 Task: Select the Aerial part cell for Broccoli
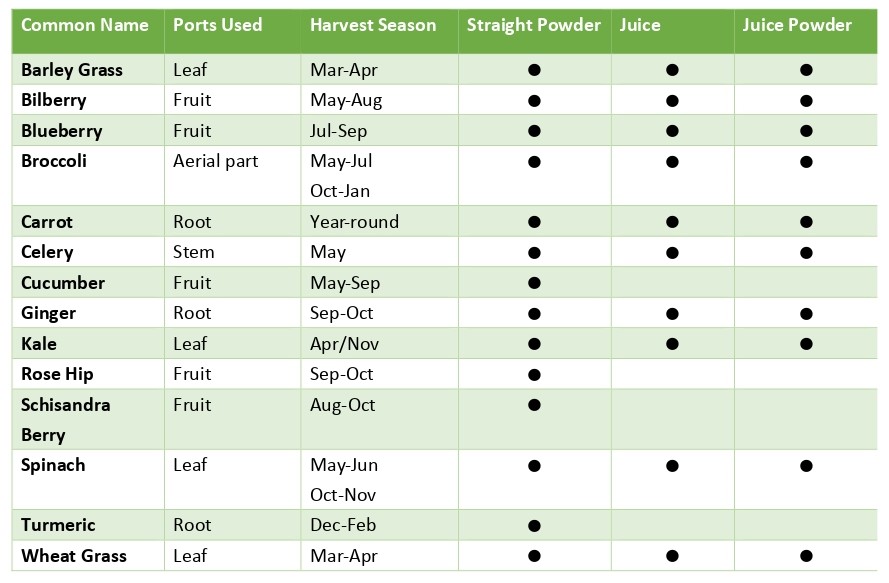[215, 161]
